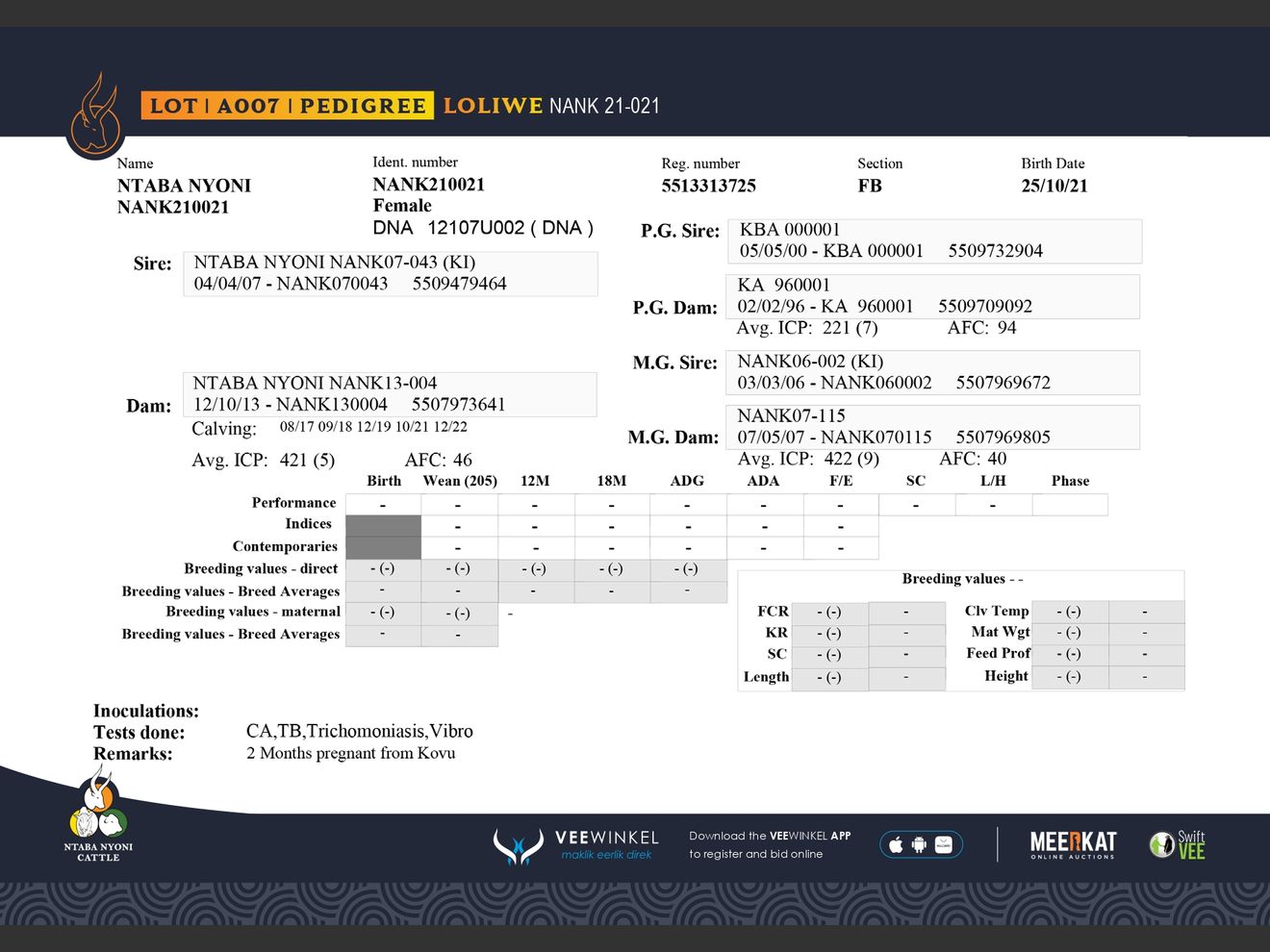
Task: Select the Sire NANK07-043 entry box
Action: point(390,273)
